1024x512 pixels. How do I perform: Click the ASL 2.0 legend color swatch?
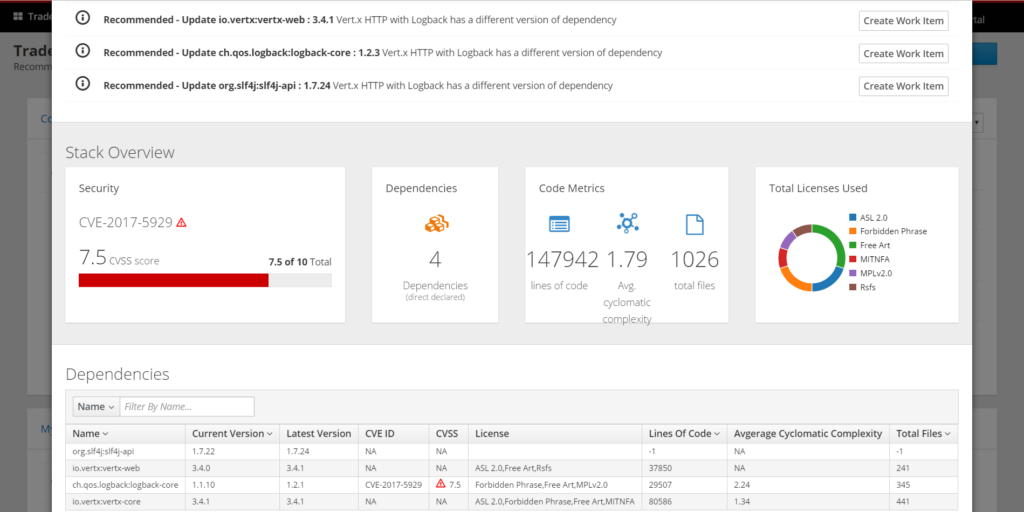pos(852,217)
